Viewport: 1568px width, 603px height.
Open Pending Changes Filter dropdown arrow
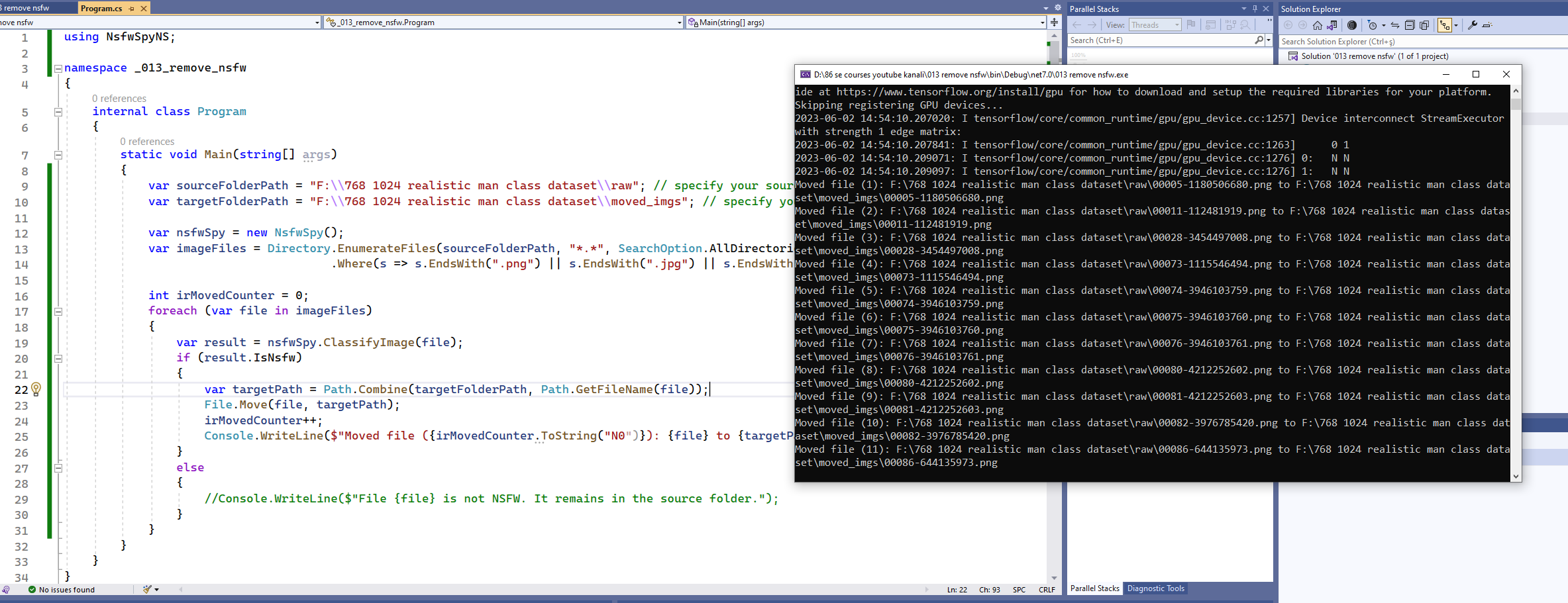coord(1383,26)
